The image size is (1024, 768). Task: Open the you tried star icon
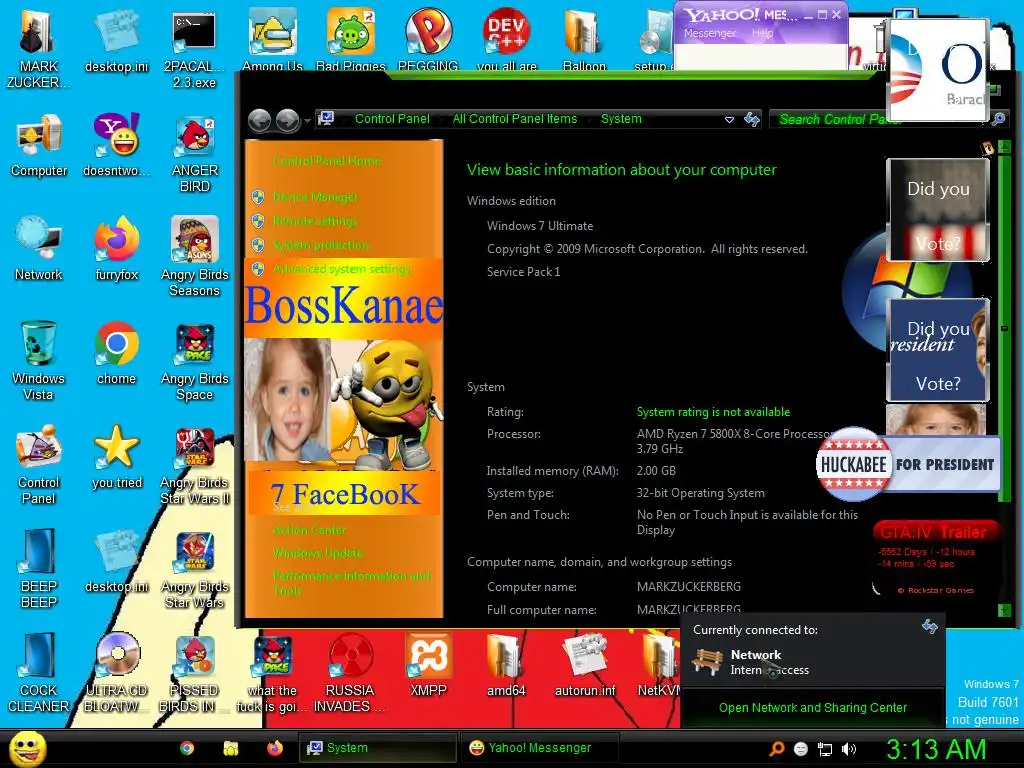pos(116,457)
